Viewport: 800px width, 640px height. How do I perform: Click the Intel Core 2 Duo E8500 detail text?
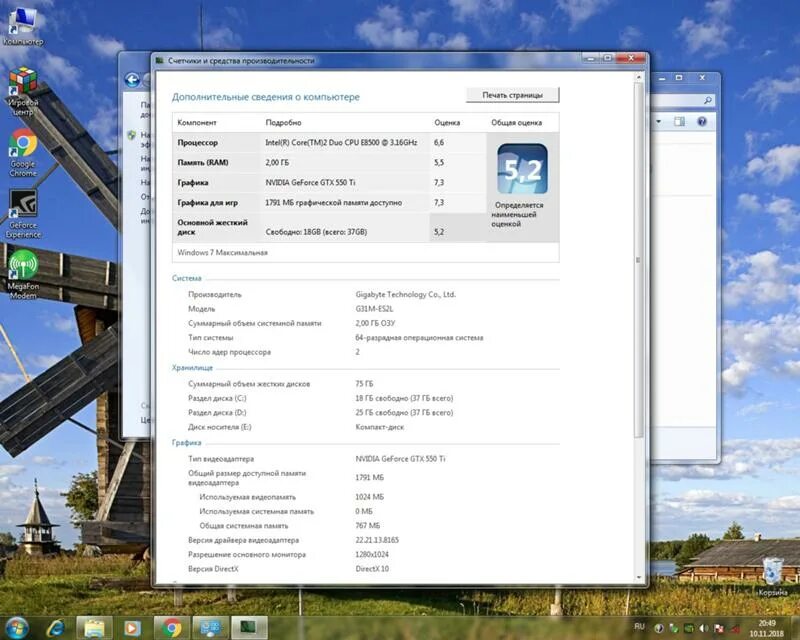coord(341,142)
